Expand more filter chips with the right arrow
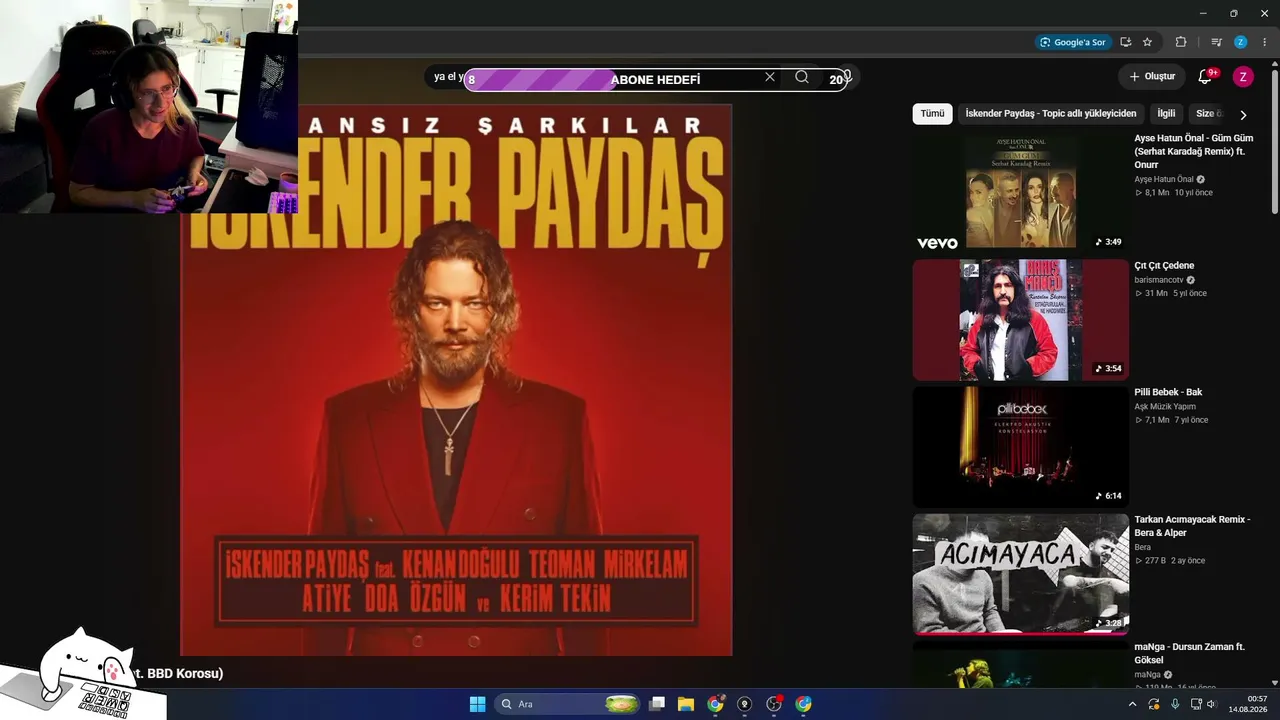Screen dimensions: 1280x720 1243,115
